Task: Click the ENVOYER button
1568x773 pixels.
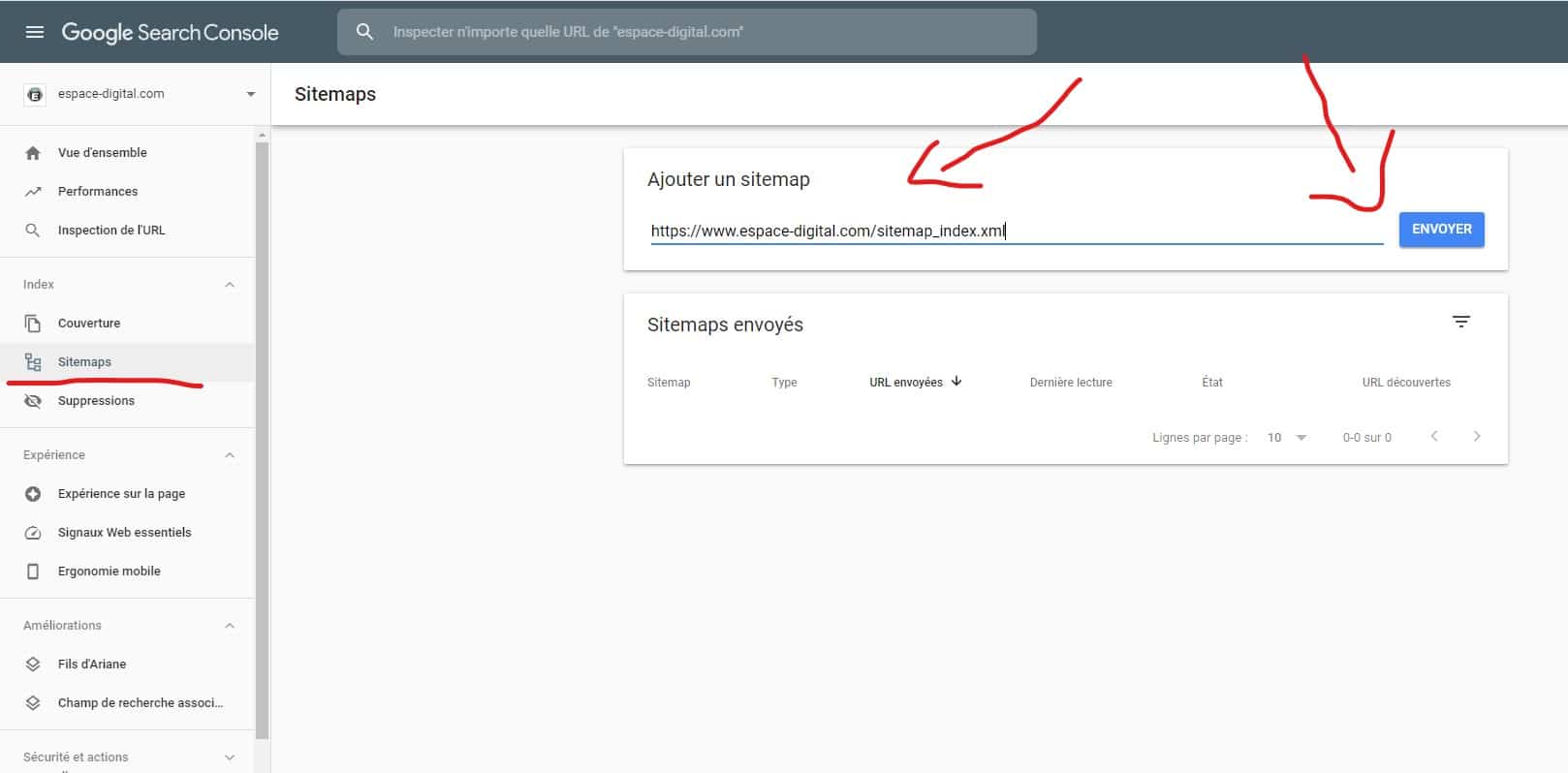Action: click(x=1441, y=230)
